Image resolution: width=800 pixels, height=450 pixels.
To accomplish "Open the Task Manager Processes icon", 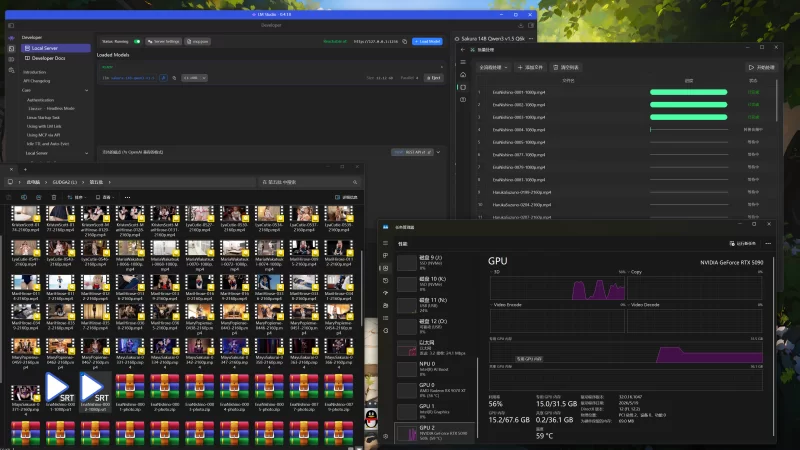I will click(x=385, y=256).
